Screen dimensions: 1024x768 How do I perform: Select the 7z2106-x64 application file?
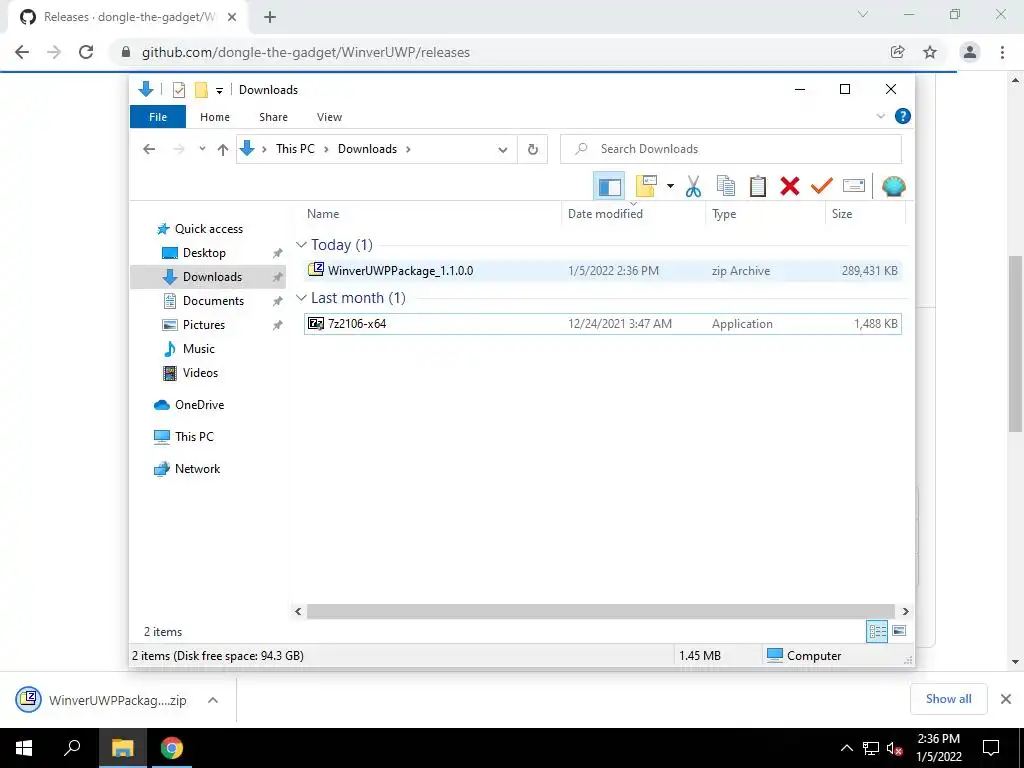pyautogui.click(x=602, y=324)
